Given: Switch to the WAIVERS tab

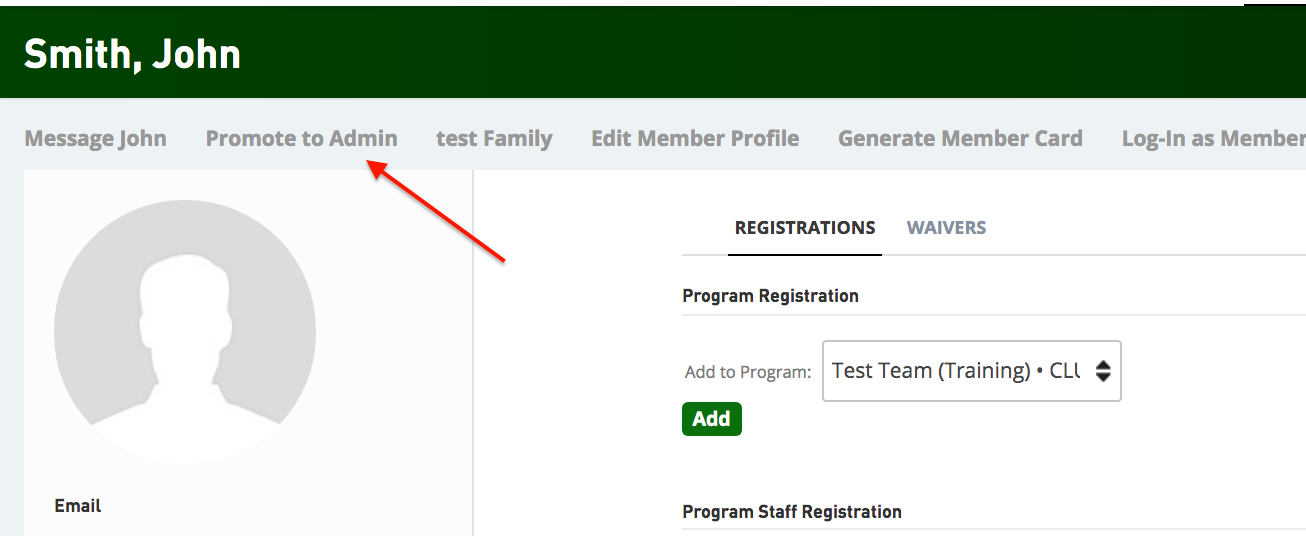Looking at the screenshot, I should (x=946, y=228).
